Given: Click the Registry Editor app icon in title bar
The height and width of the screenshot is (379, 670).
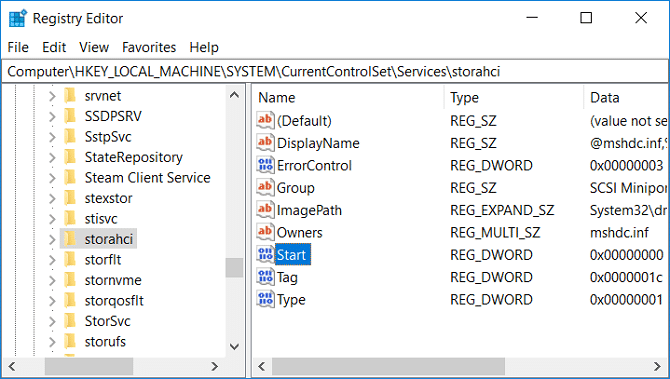Looking at the screenshot, I should pos(17,18).
